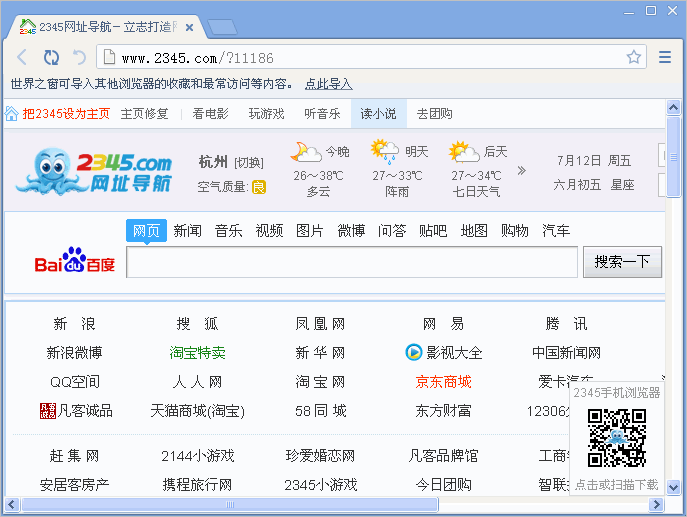687x517 pixels.
Task: Click 把2345设为主页 link
Action: (66, 113)
